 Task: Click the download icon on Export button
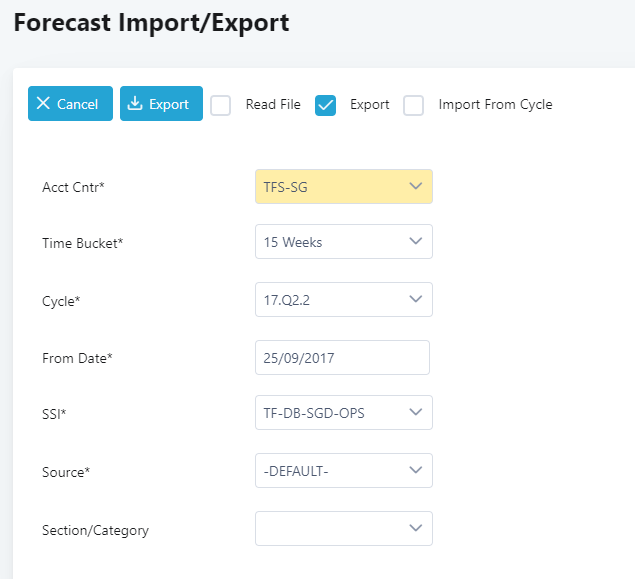point(135,104)
